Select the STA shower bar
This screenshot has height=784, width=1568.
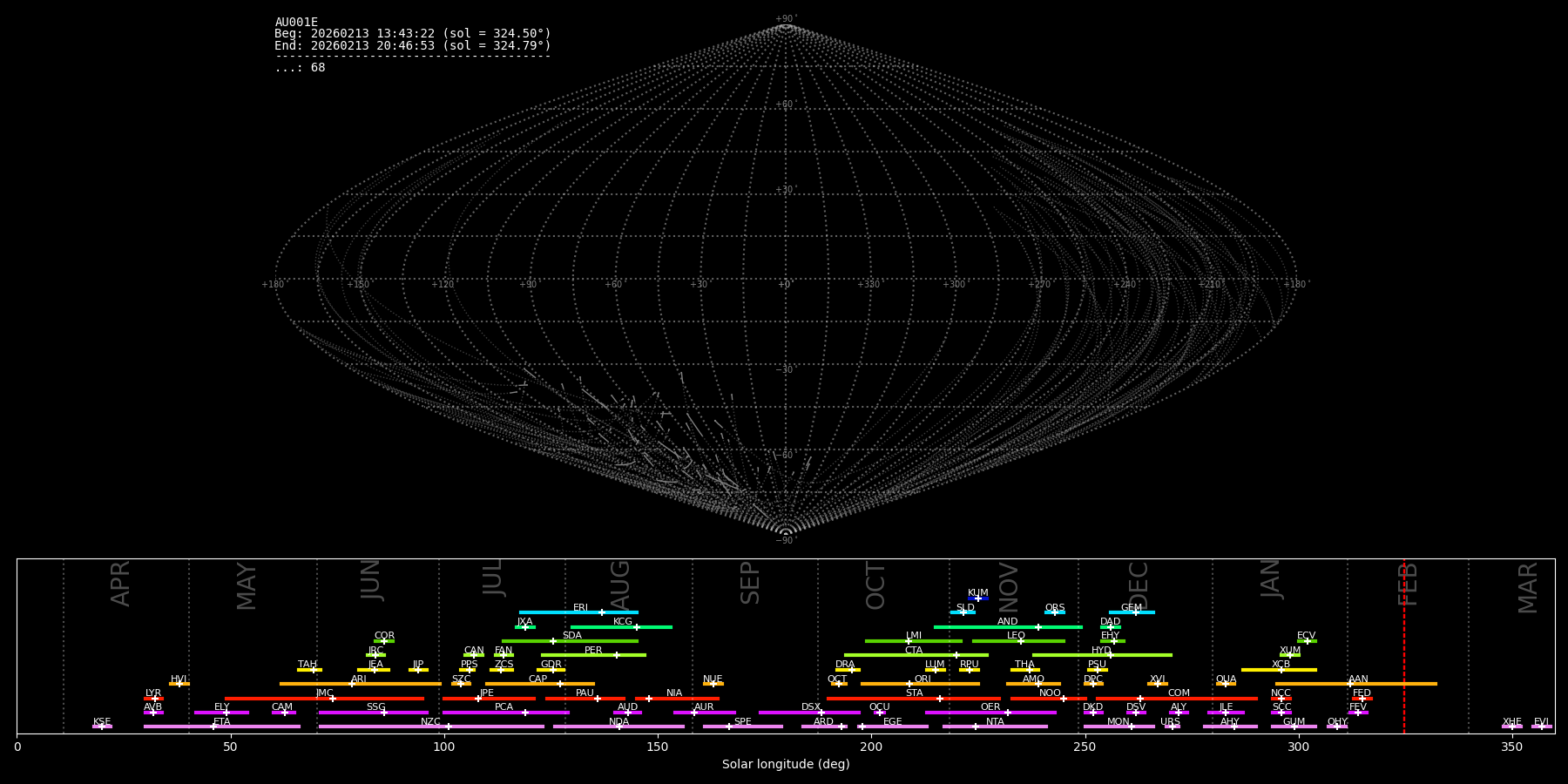tap(914, 699)
